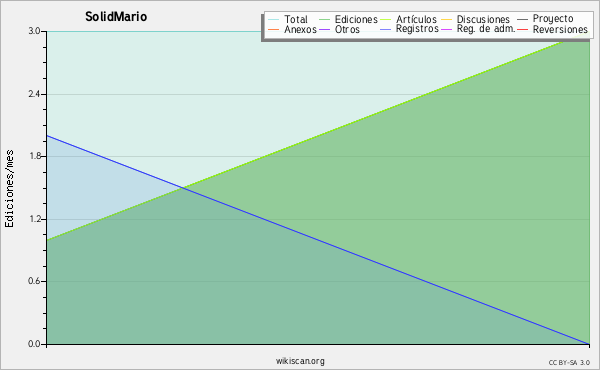600x370 pixels.
Task: Click the 1.2 y-axis tick label
Action: click(34, 219)
